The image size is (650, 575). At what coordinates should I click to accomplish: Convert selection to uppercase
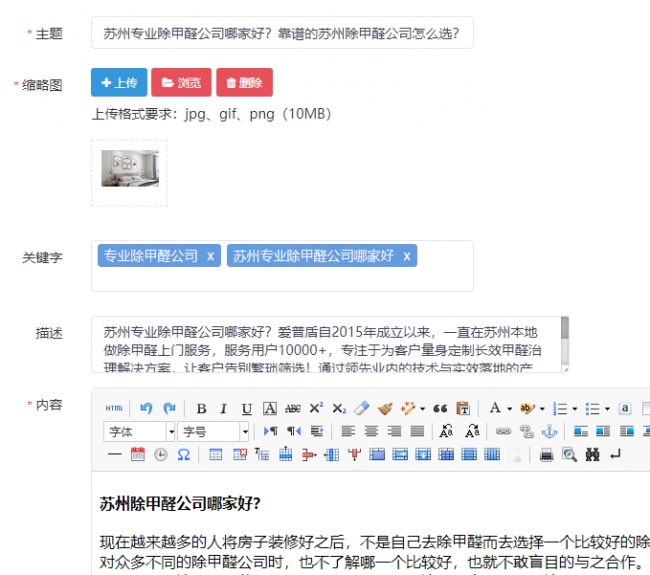tap(446, 432)
